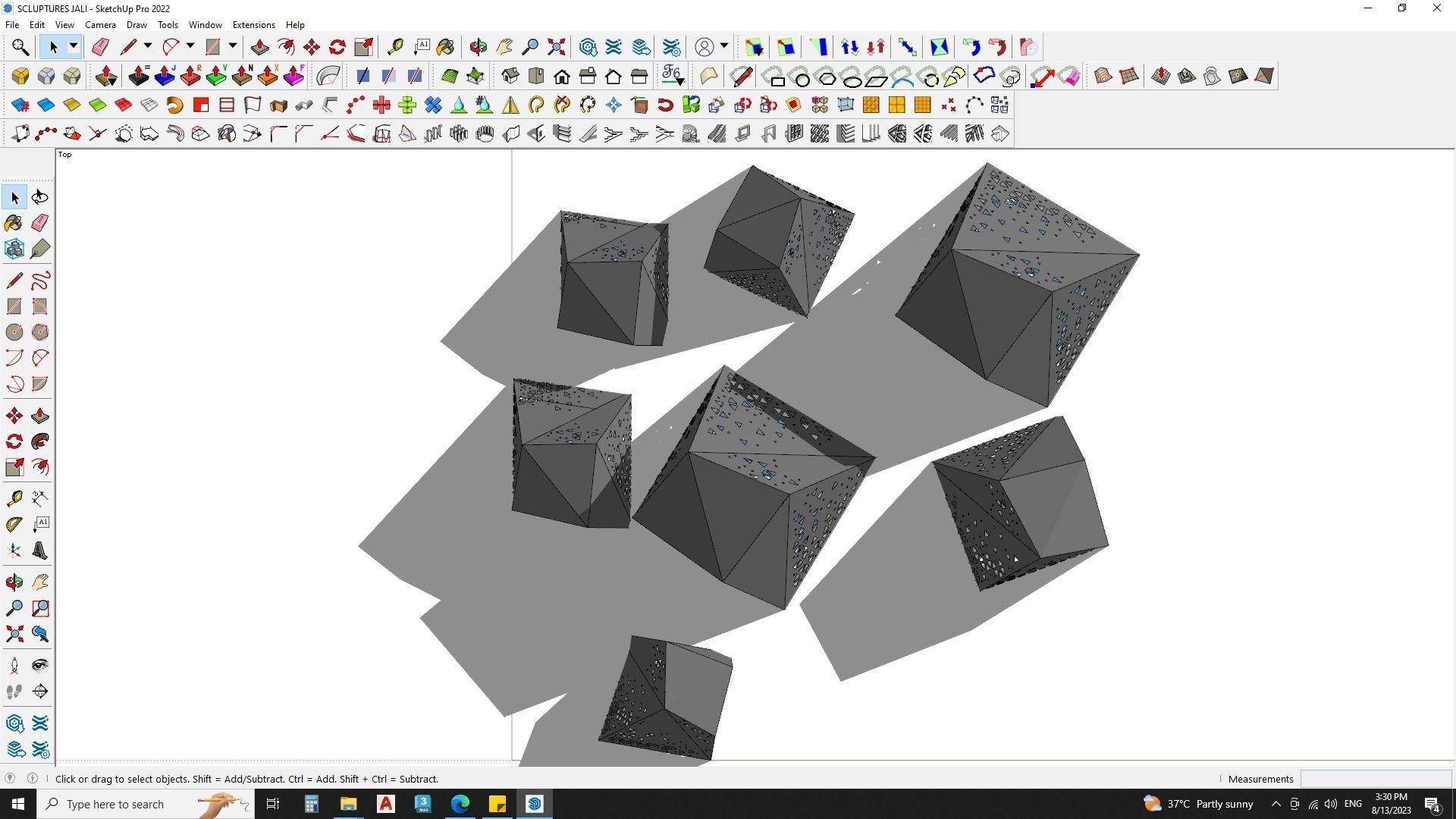Choose the Circle tool in the left toolbar
This screenshot has height=819, width=1456.
point(14,332)
